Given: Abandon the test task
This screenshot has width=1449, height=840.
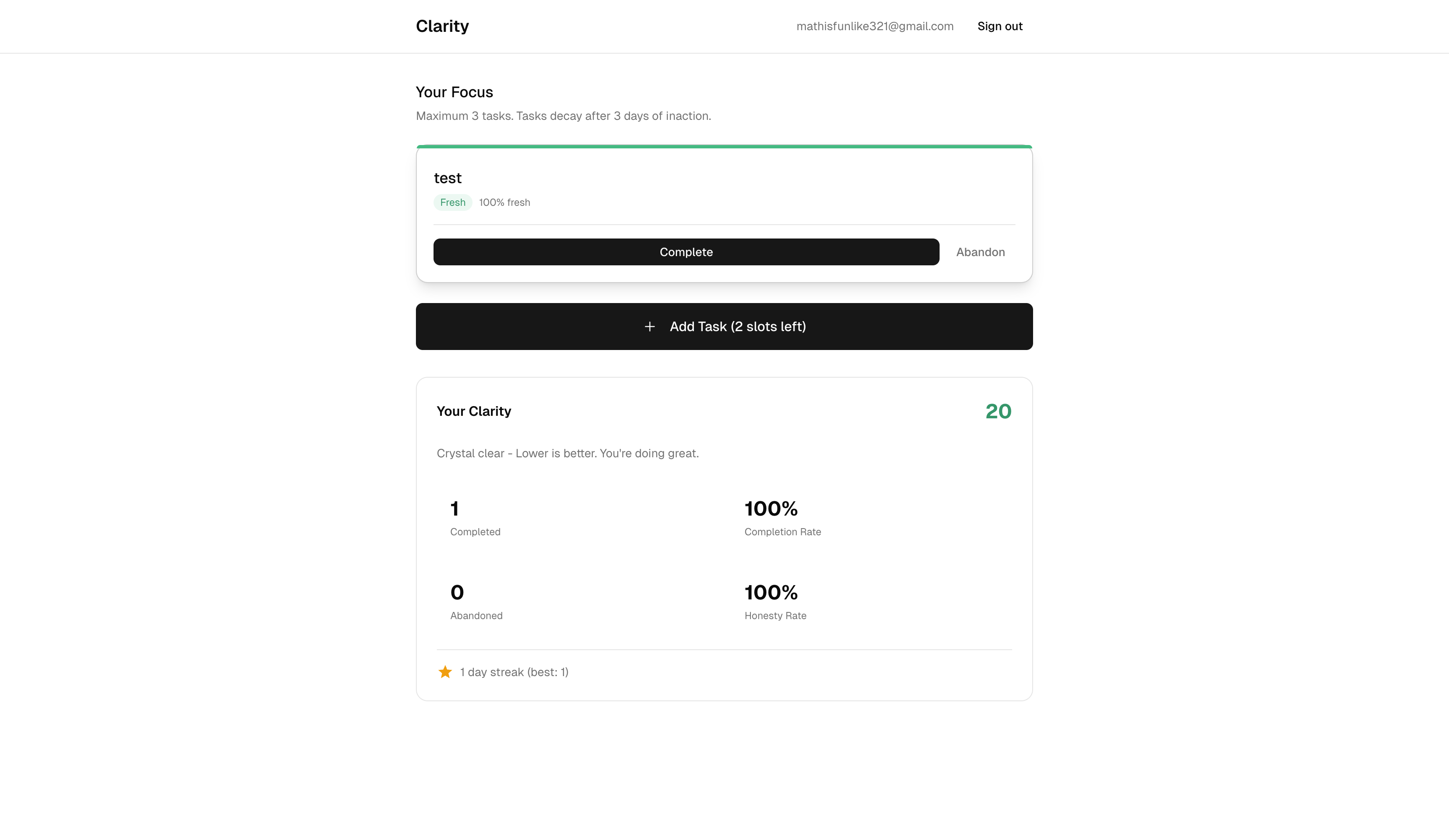Looking at the screenshot, I should coord(980,252).
